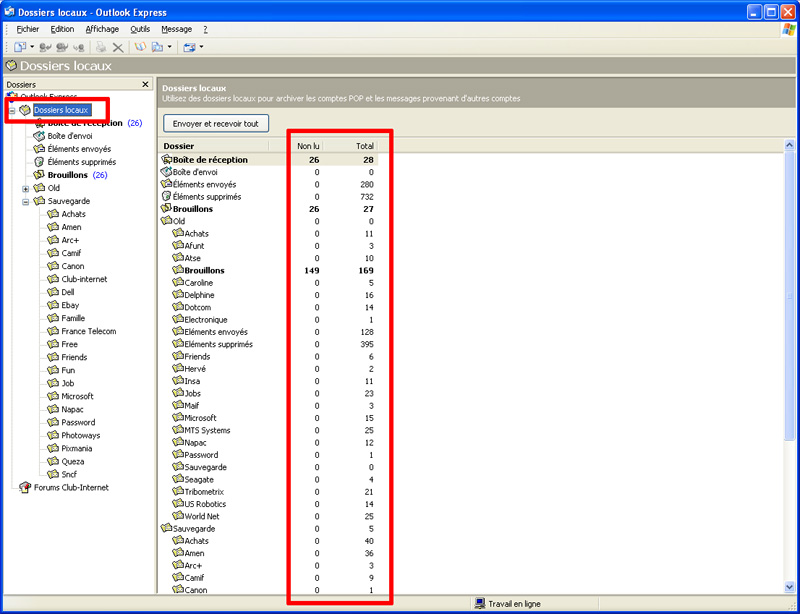Select Queza in the Dossiers tree
Viewport: 800px width, 614px height.
point(73,461)
